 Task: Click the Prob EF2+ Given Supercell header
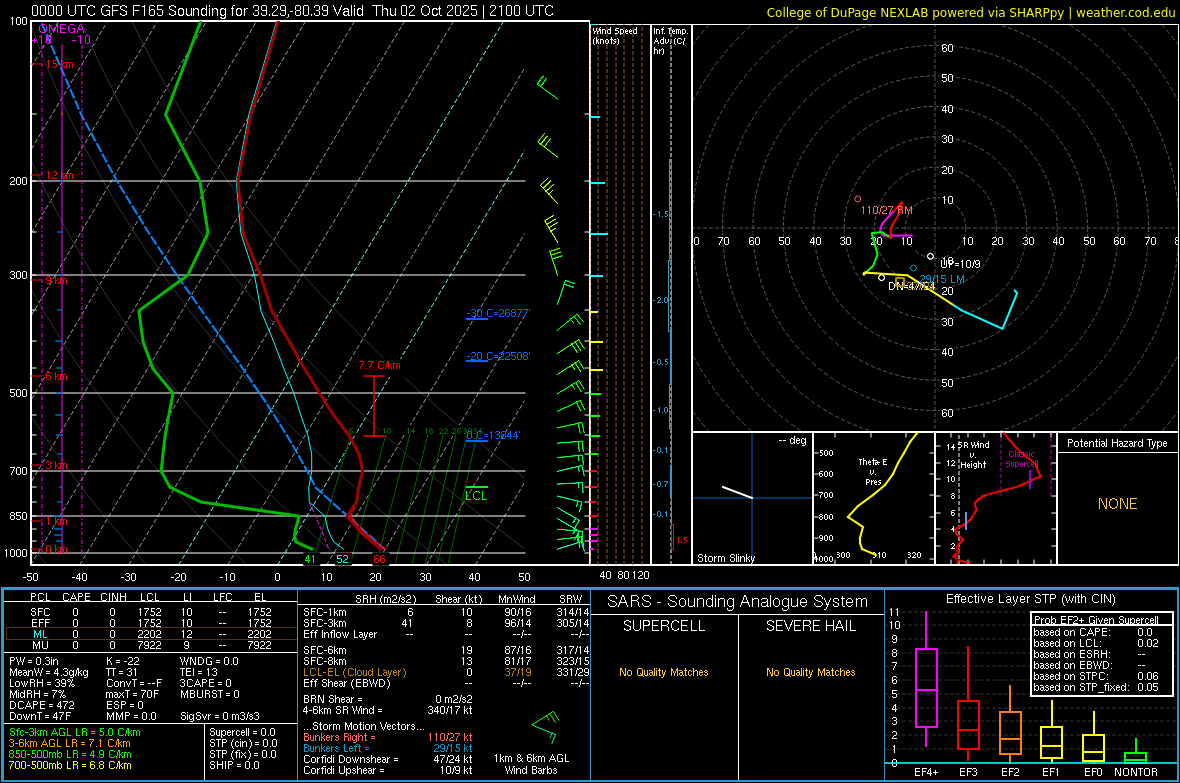(1096, 620)
